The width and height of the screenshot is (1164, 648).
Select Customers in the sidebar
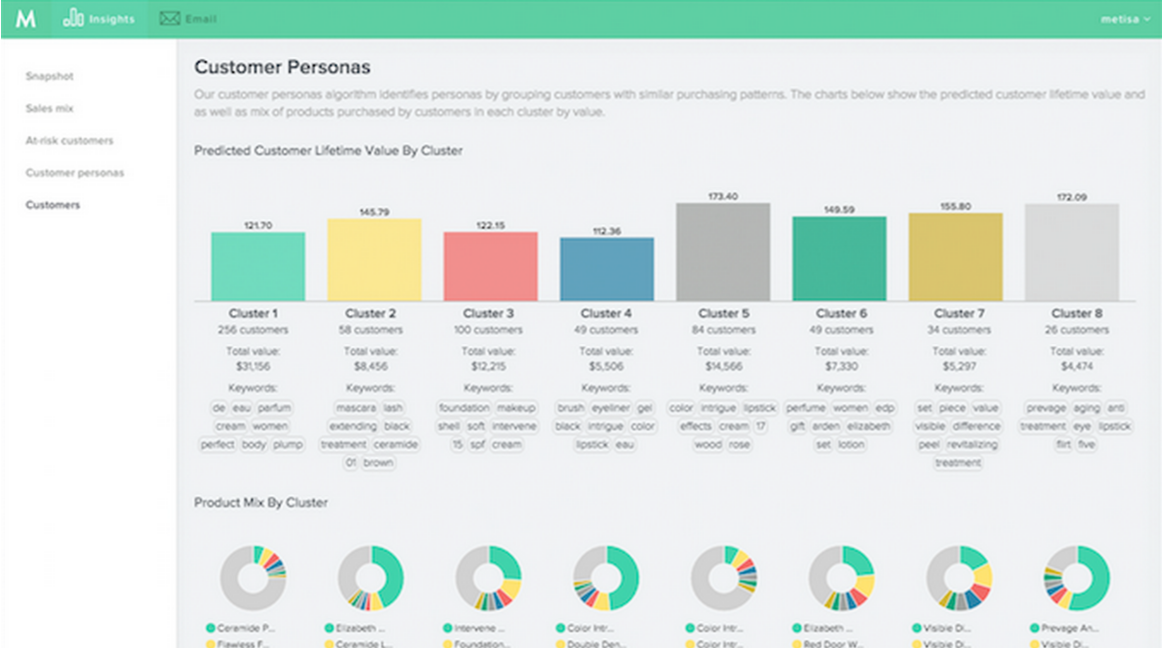tap(53, 205)
